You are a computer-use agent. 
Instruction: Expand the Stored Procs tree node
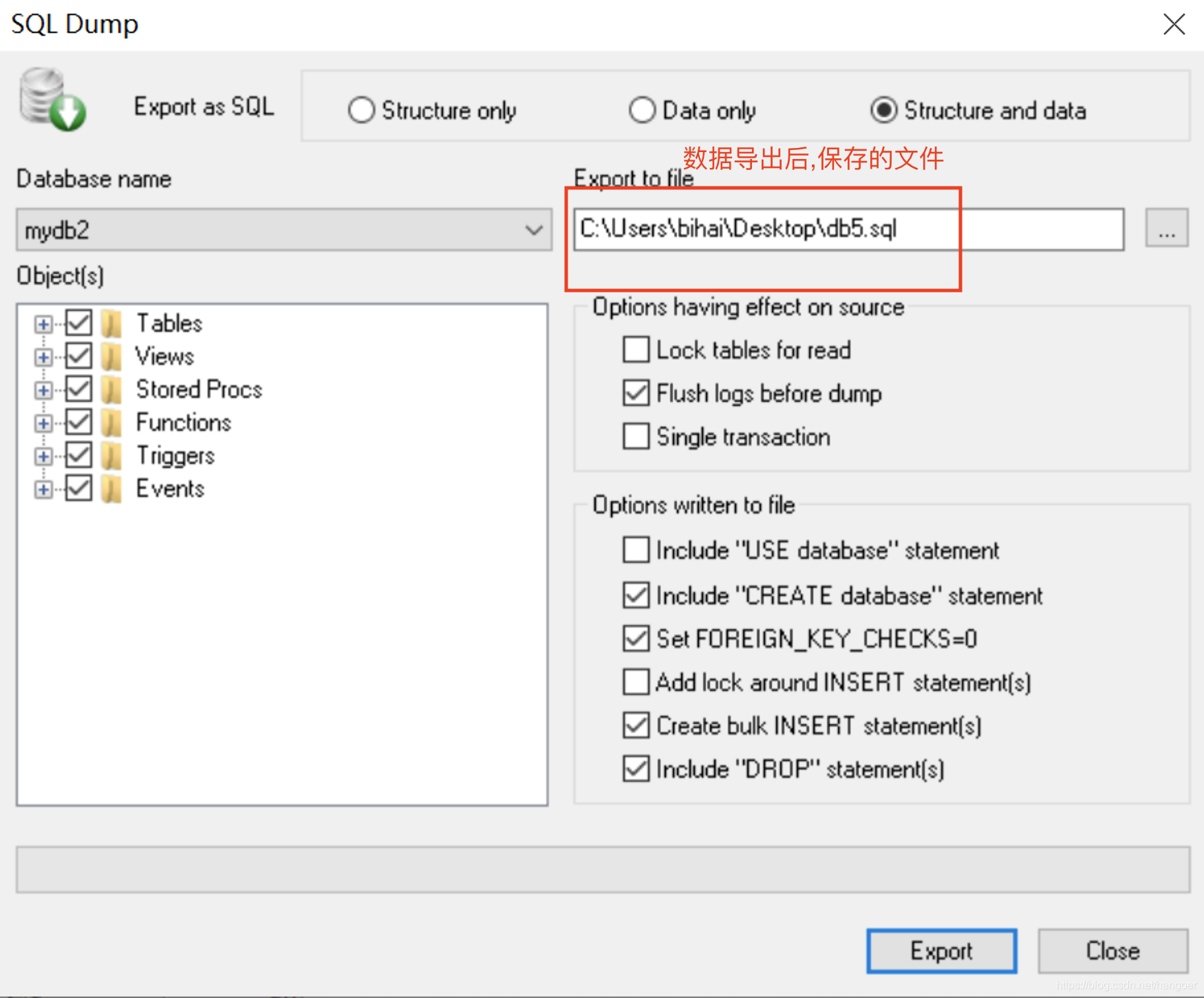click(43, 390)
